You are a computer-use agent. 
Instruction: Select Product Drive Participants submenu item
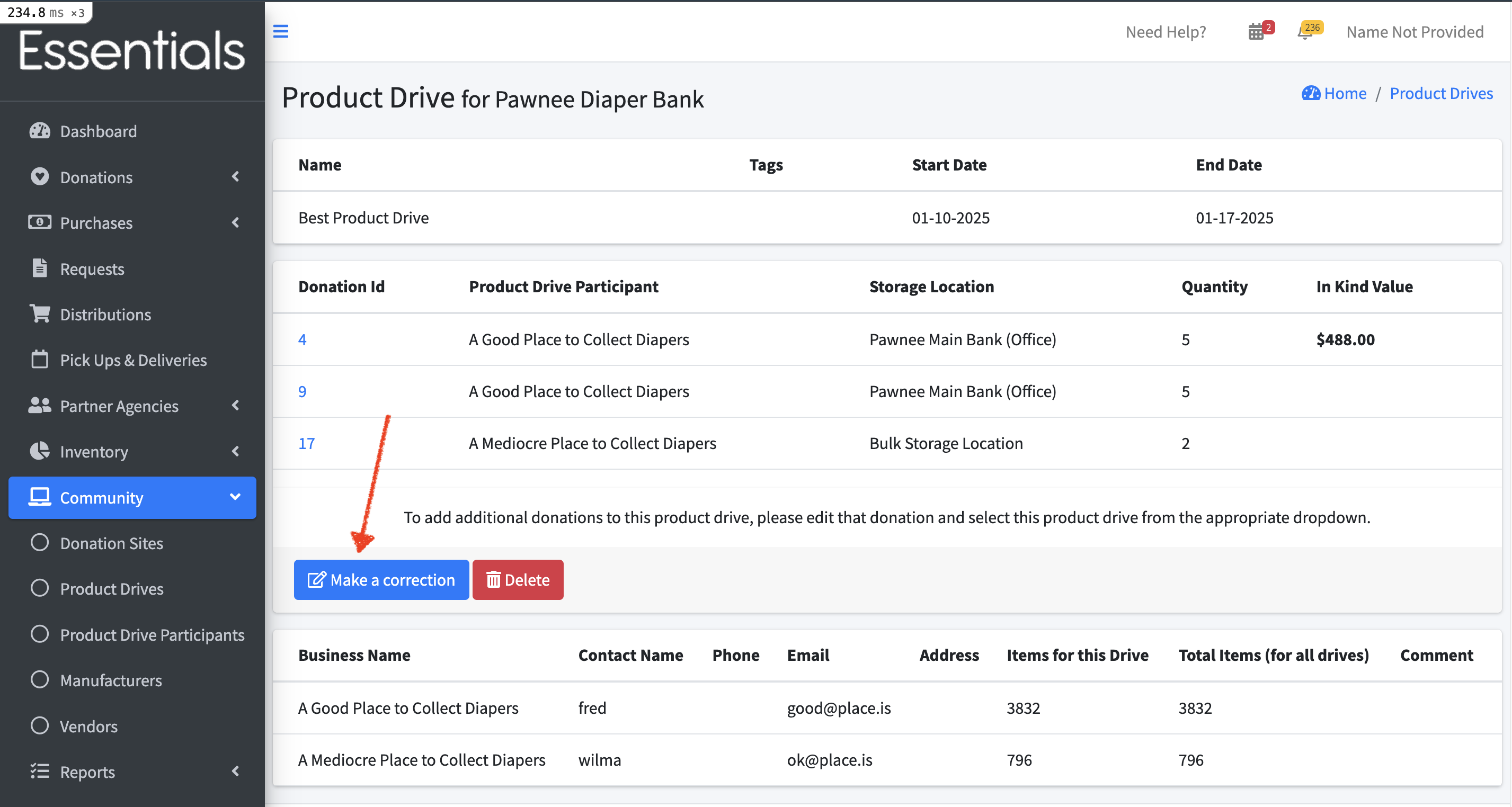pyautogui.click(x=132, y=634)
